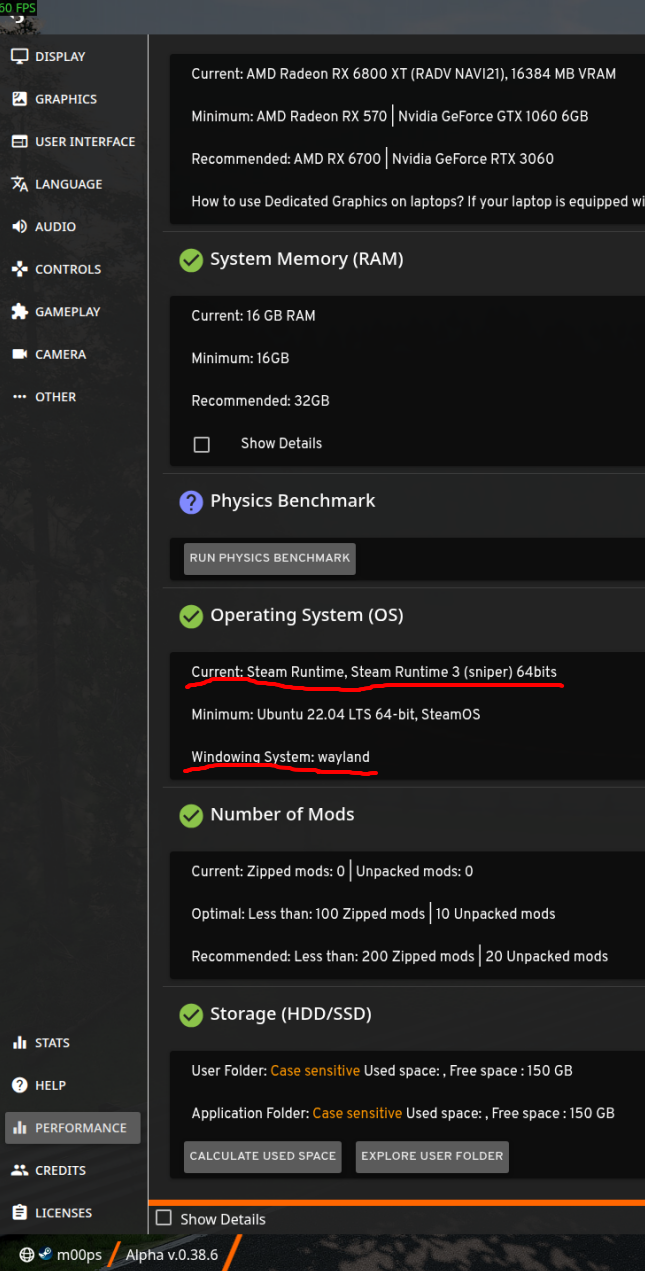This screenshot has height=1271, width=645.
Task: Open the Audio speaker icon
Action: 19,227
